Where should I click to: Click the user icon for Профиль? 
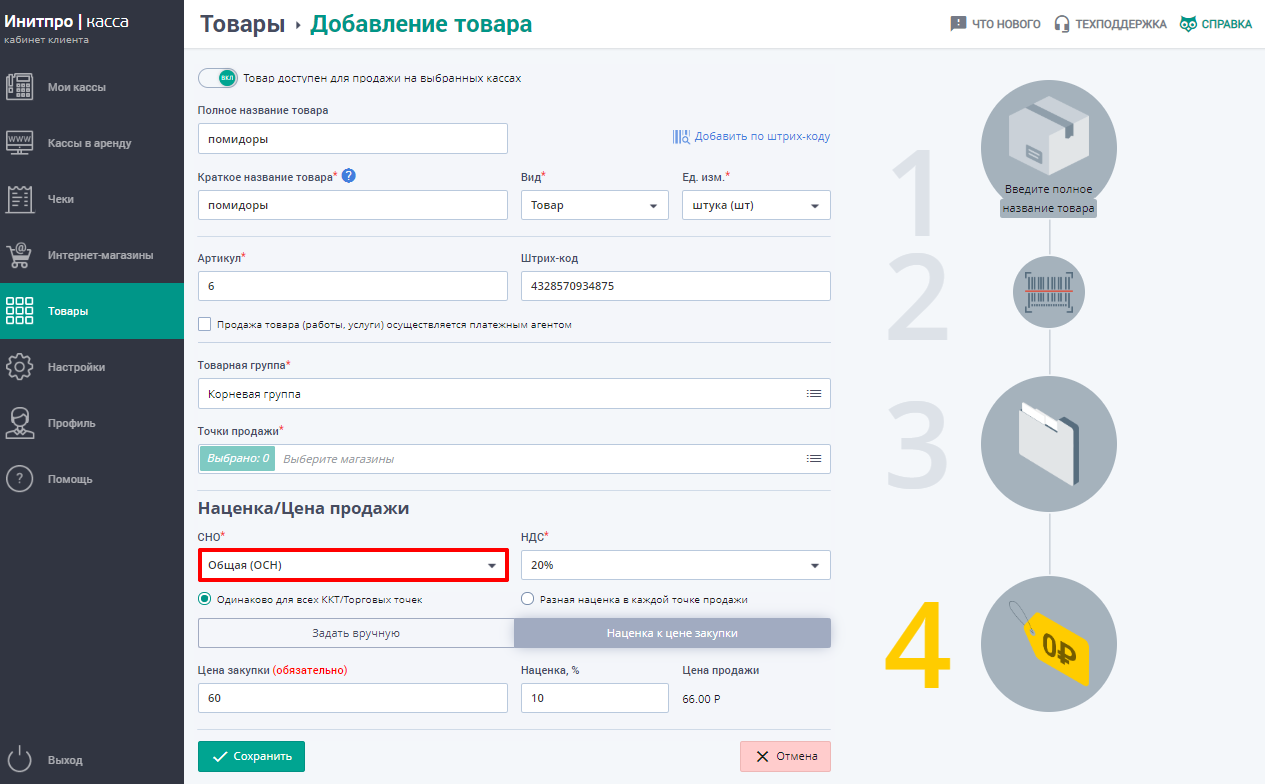[20, 423]
